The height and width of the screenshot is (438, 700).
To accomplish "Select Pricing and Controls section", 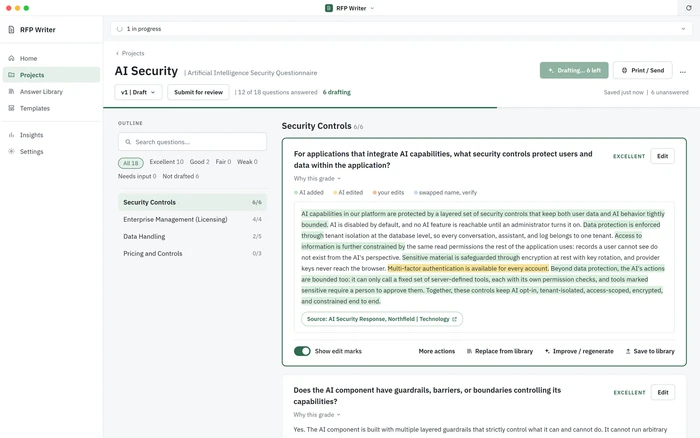I will coord(192,253).
